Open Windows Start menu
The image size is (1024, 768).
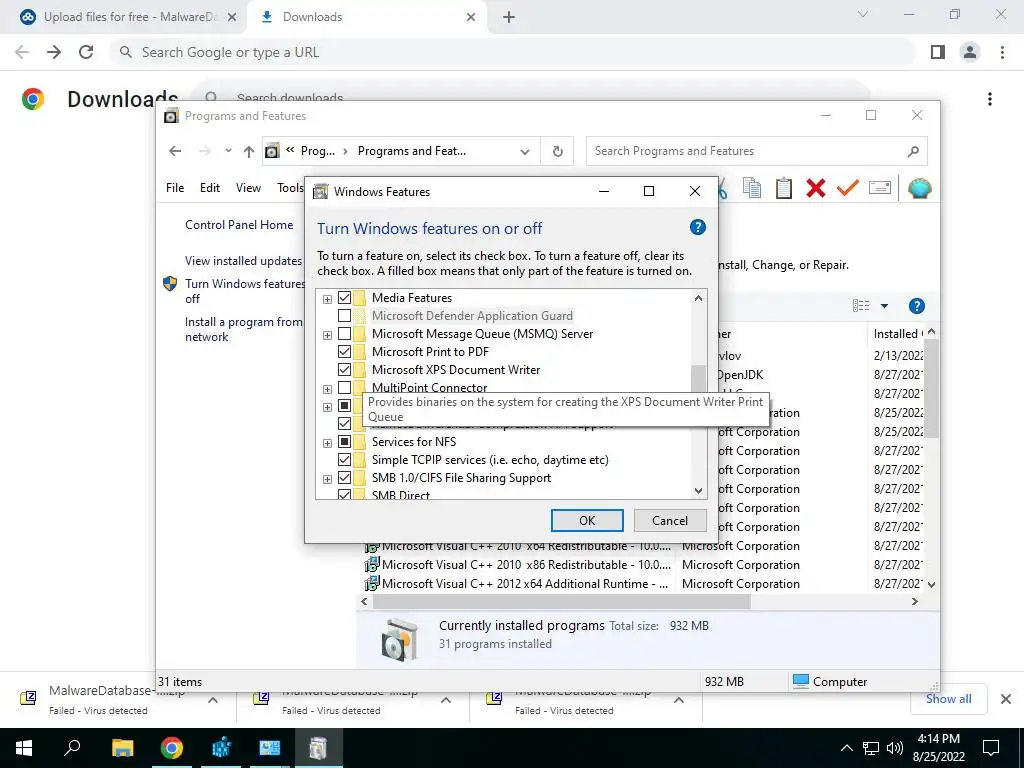pyautogui.click(x=24, y=748)
